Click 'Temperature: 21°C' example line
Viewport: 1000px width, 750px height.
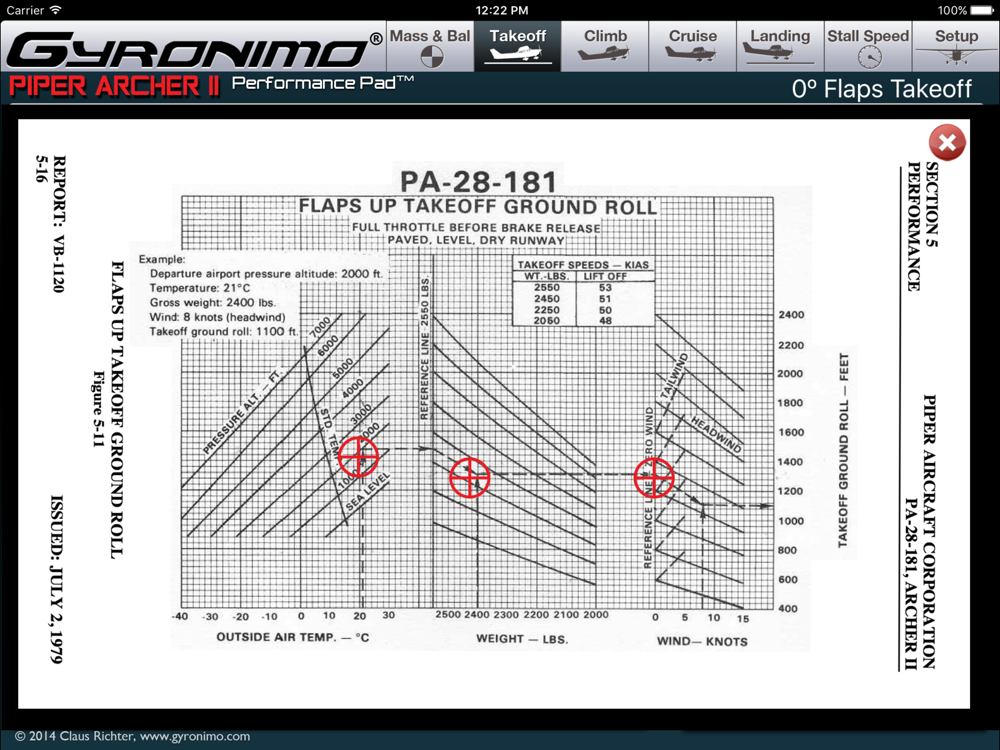(x=200, y=288)
